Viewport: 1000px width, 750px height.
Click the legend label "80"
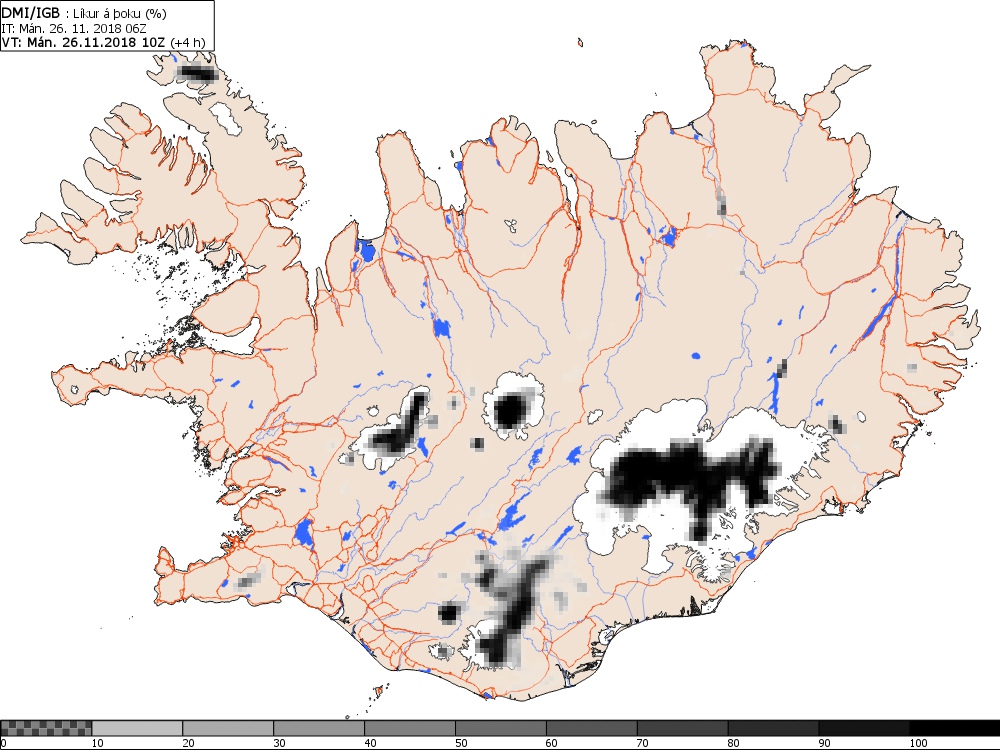pos(733,743)
